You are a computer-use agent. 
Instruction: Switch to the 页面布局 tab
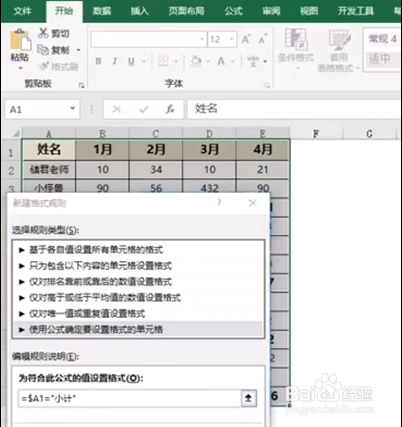point(186,11)
